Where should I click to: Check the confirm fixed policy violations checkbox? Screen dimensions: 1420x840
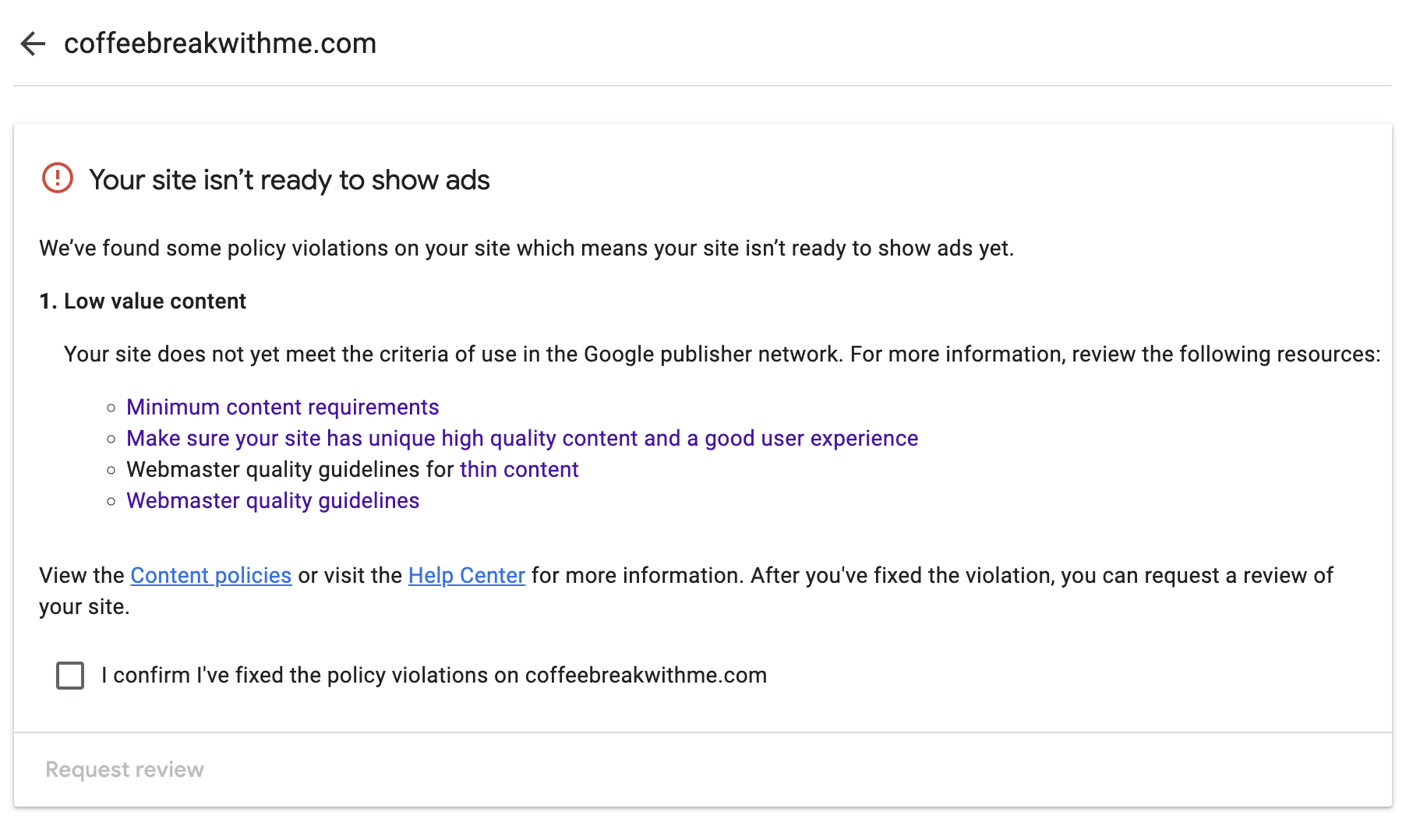pyautogui.click(x=70, y=676)
